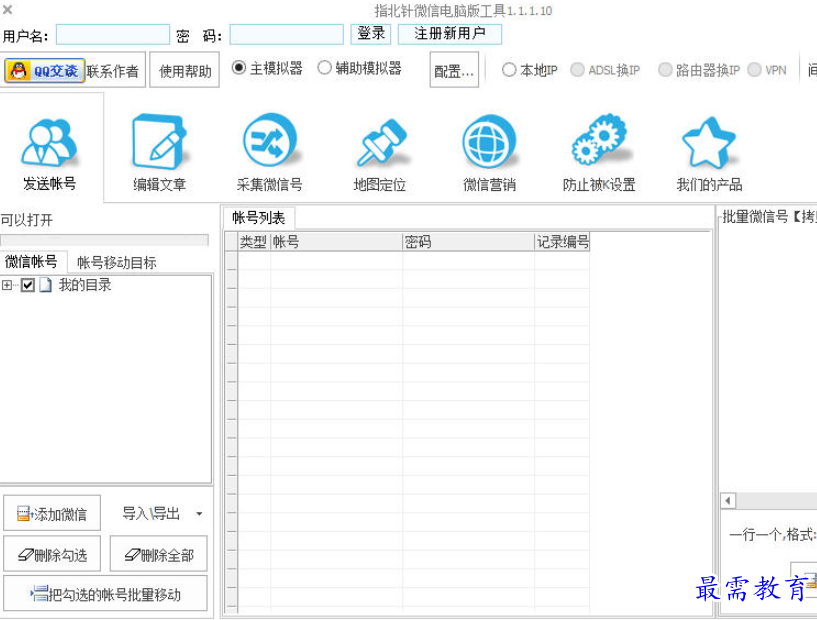Screen dimensions: 817x620
Task: Click the 注册新用户 button
Action: pos(450,34)
